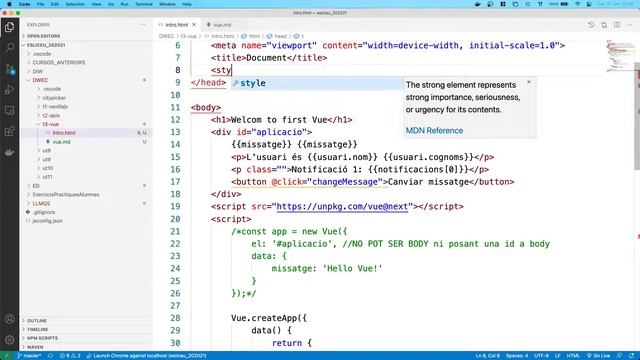640x360 pixels.
Task: Open timeline history icon in editor toolbar
Action: pyautogui.click(x=591, y=25)
